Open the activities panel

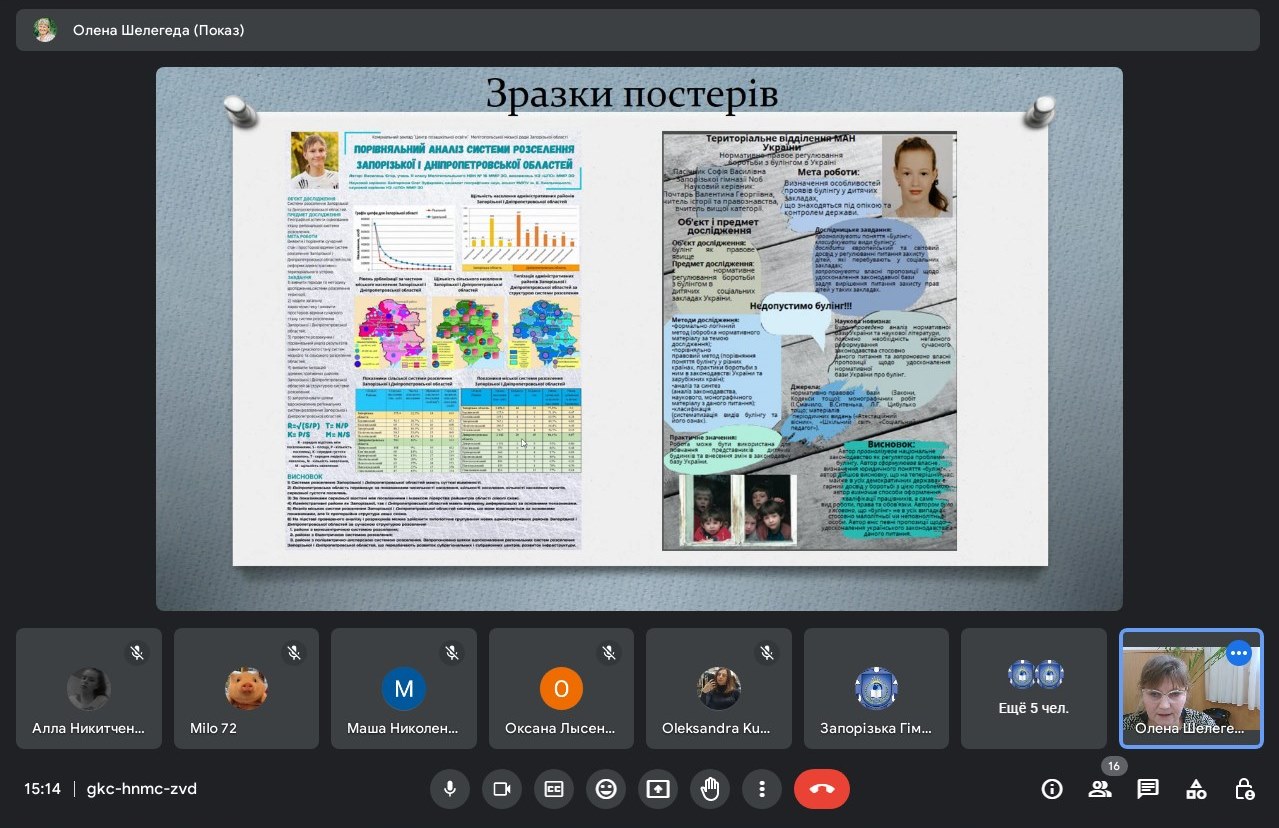click(1196, 789)
